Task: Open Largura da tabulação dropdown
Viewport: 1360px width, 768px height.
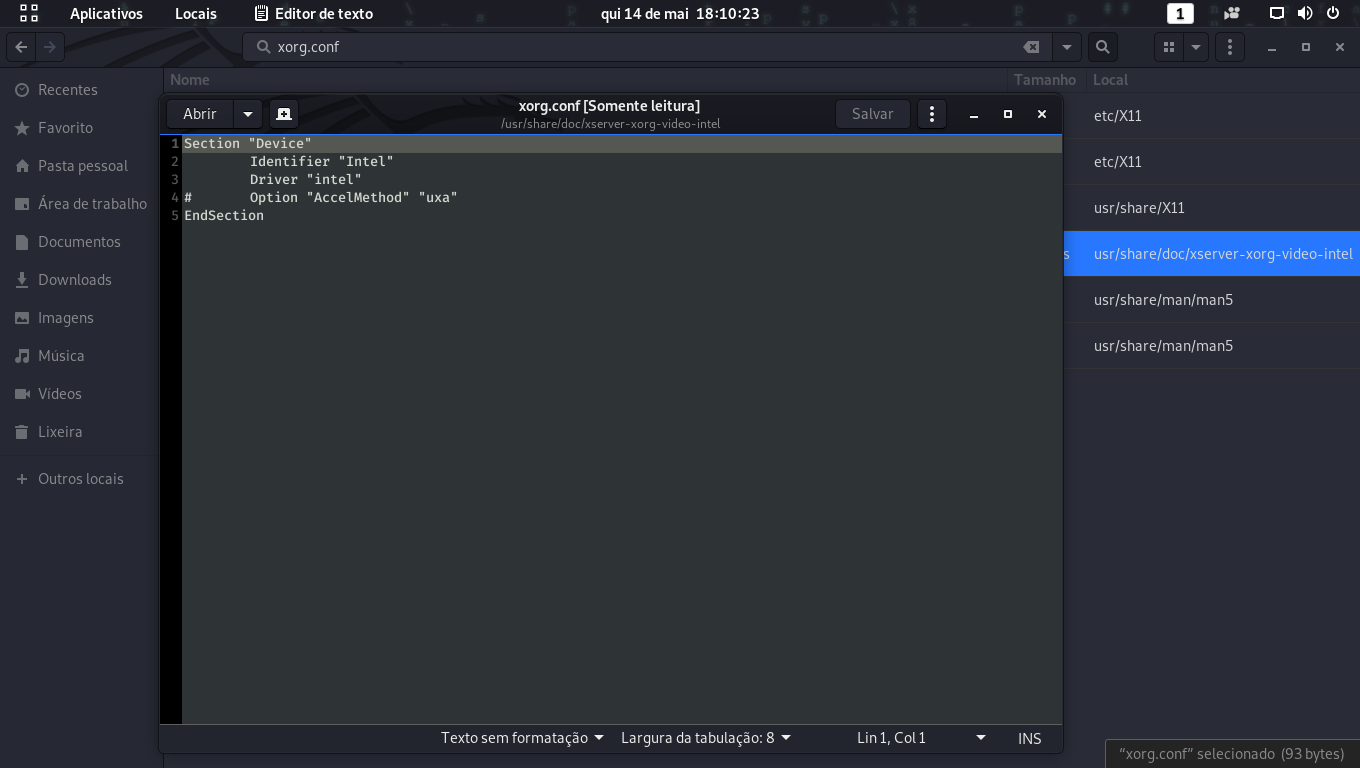Action: pos(705,738)
